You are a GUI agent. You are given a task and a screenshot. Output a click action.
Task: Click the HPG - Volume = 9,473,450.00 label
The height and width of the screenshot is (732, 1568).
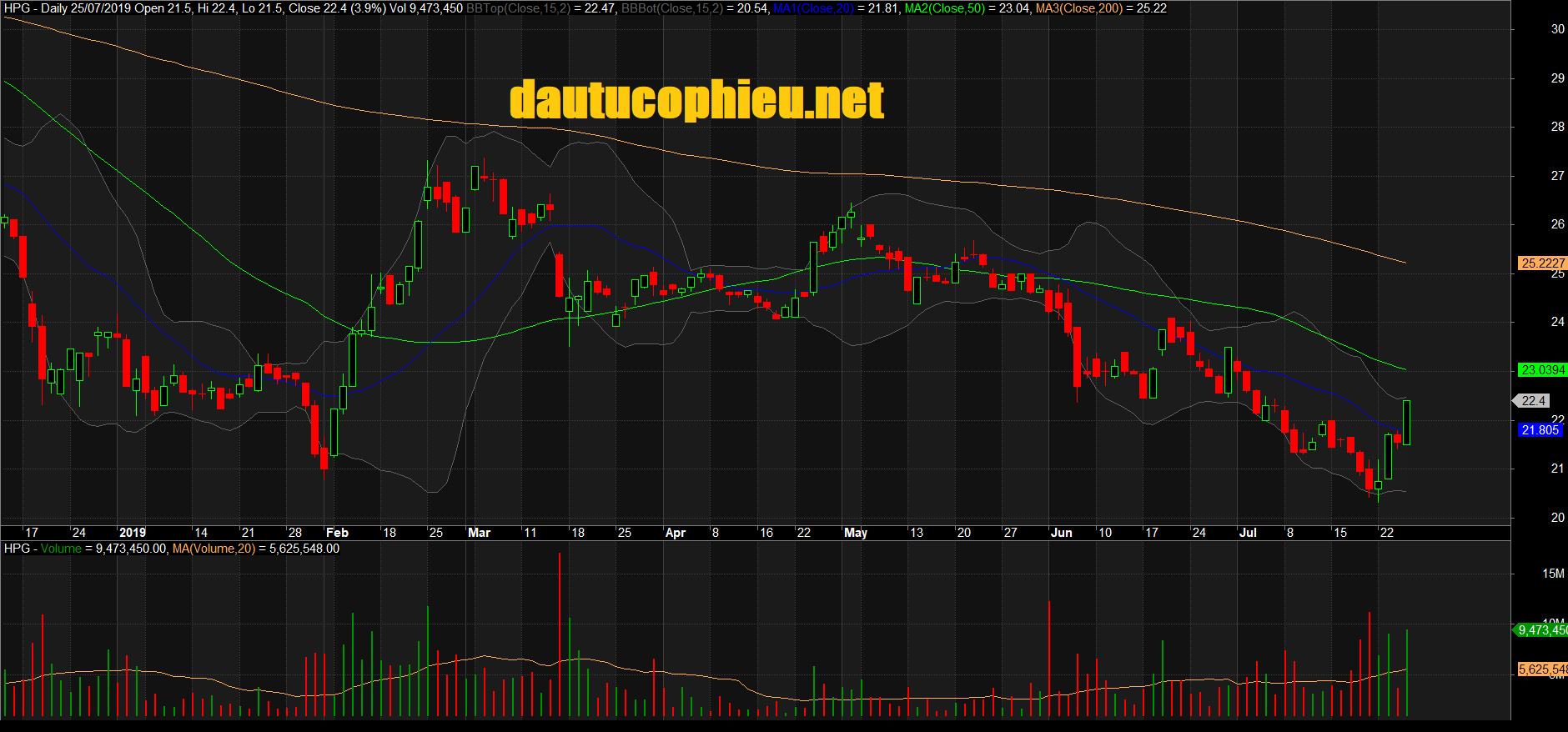86,549
